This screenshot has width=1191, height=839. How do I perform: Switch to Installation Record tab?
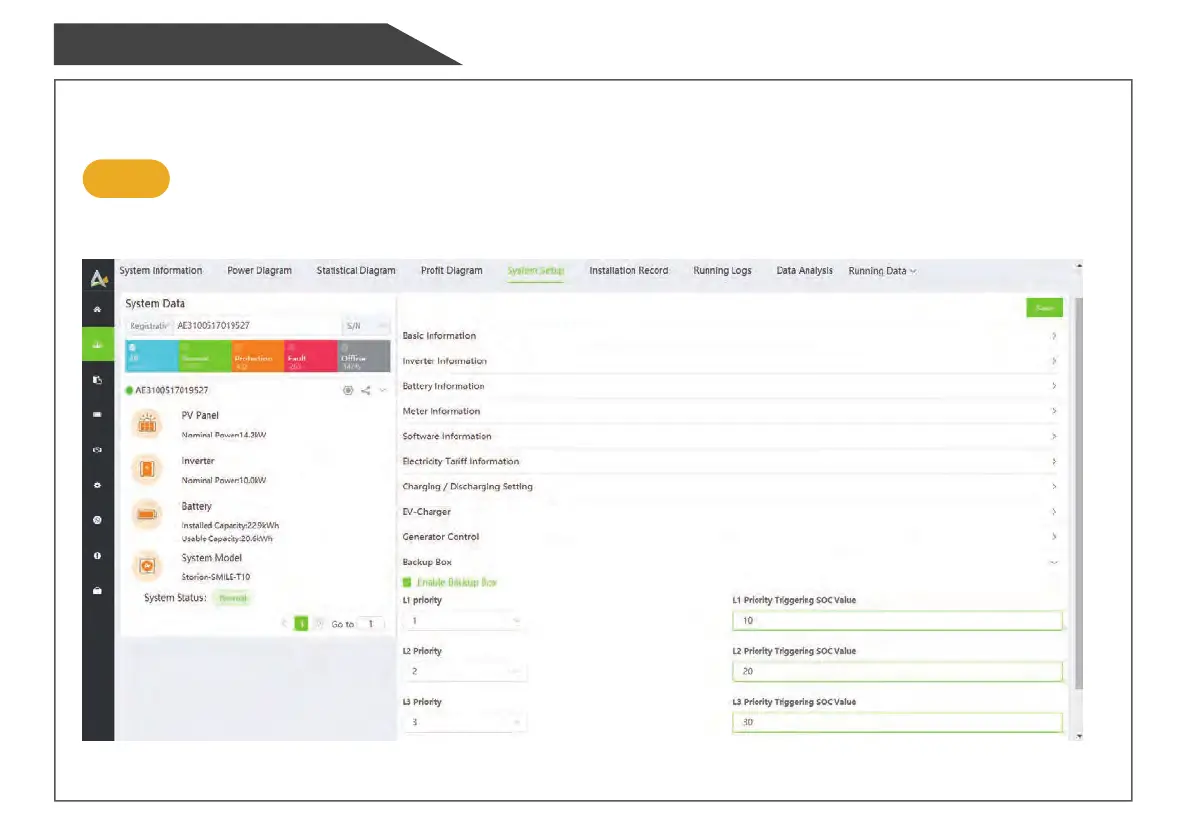628,270
